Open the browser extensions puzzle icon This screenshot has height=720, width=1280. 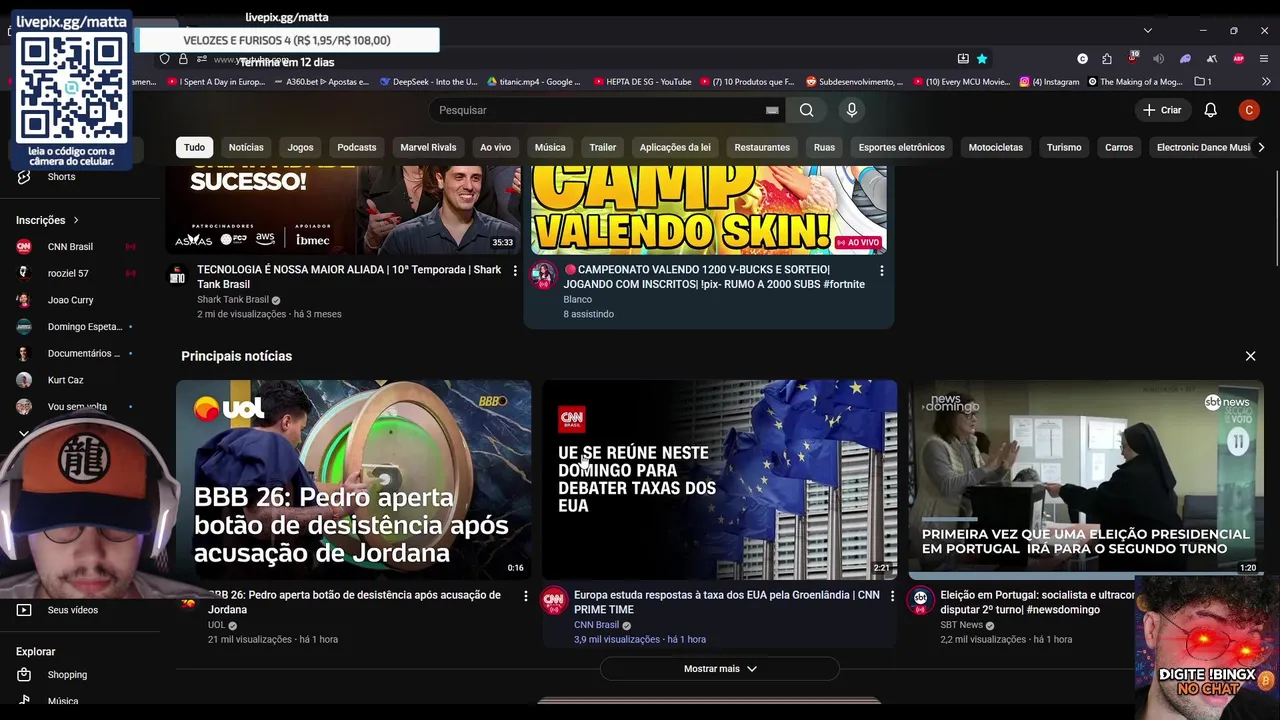point(1107,59)
